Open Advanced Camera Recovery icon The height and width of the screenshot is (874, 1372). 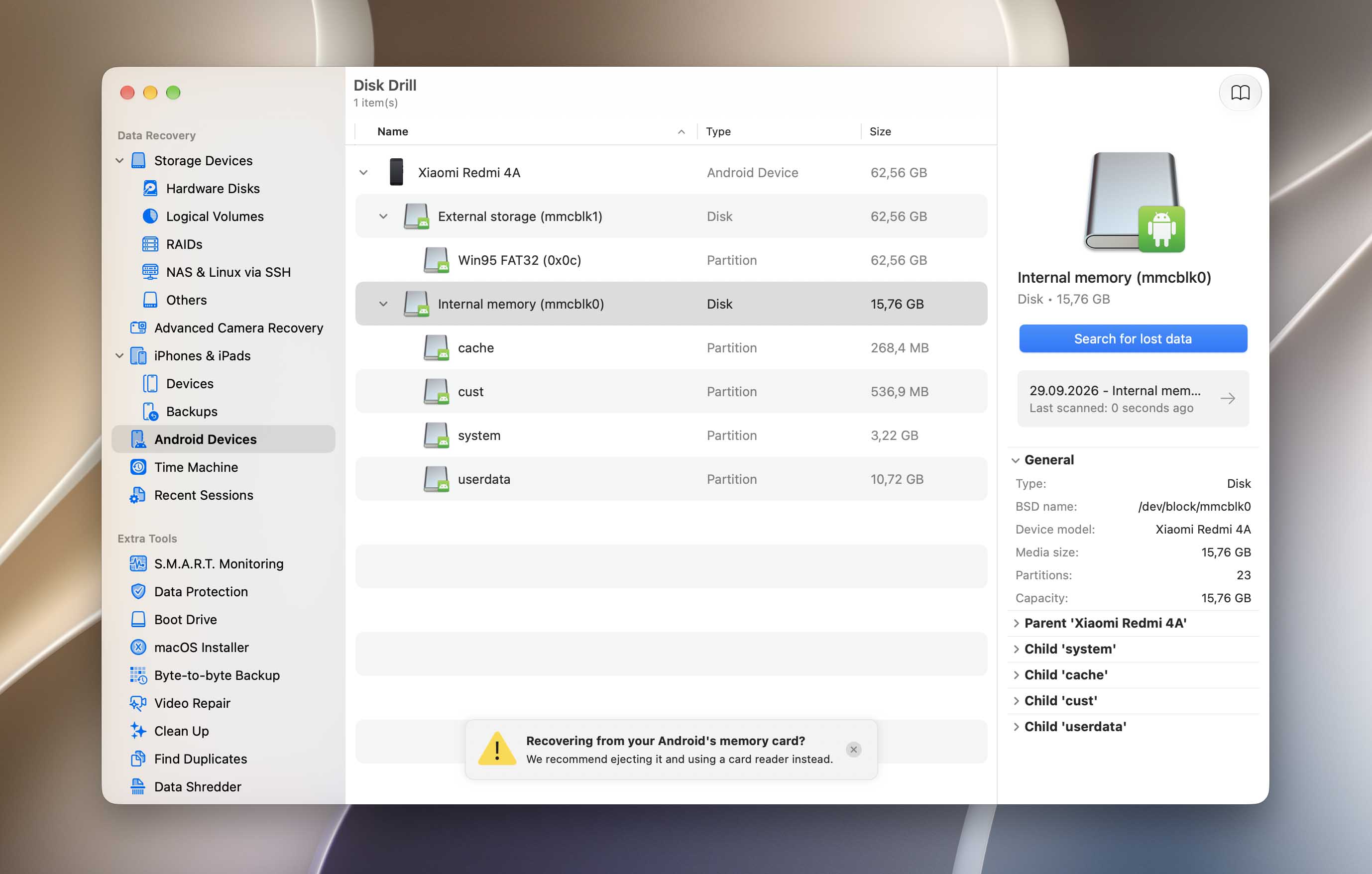(x=138, y=328)
